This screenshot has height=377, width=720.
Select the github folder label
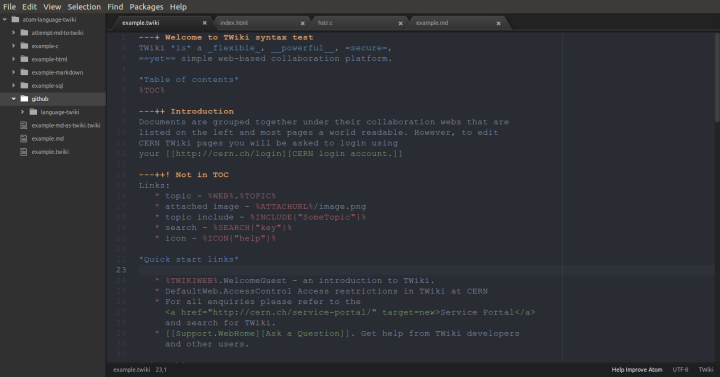coord(40,99)
